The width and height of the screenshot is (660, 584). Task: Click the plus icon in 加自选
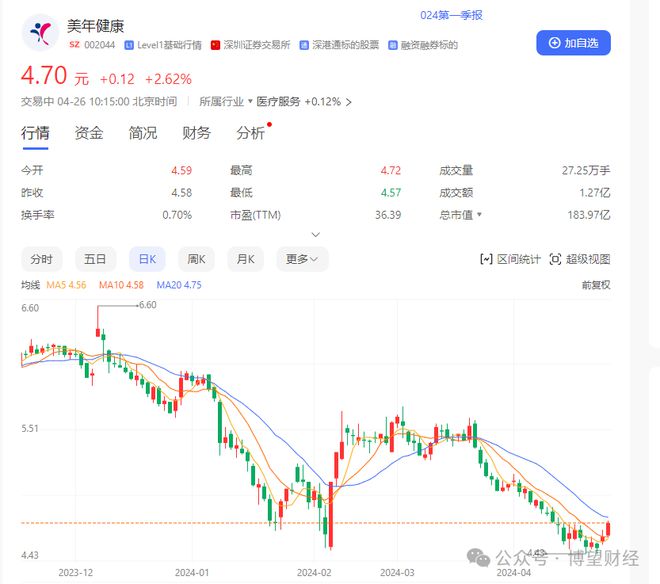coord(555,43)
